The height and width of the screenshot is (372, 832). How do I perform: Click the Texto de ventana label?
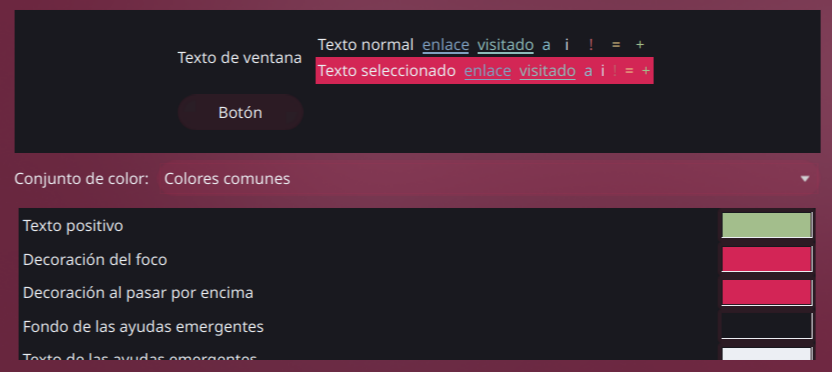click(239, 57)
